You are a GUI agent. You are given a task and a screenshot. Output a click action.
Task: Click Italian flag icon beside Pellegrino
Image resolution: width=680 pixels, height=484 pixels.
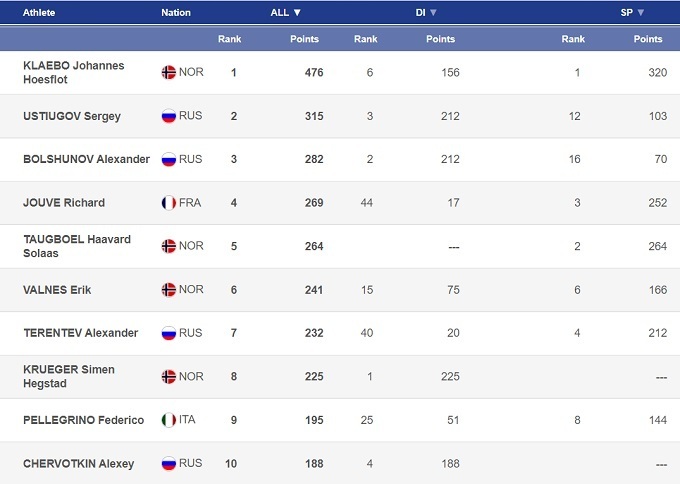pyautogui.click(x=168, y=420)
